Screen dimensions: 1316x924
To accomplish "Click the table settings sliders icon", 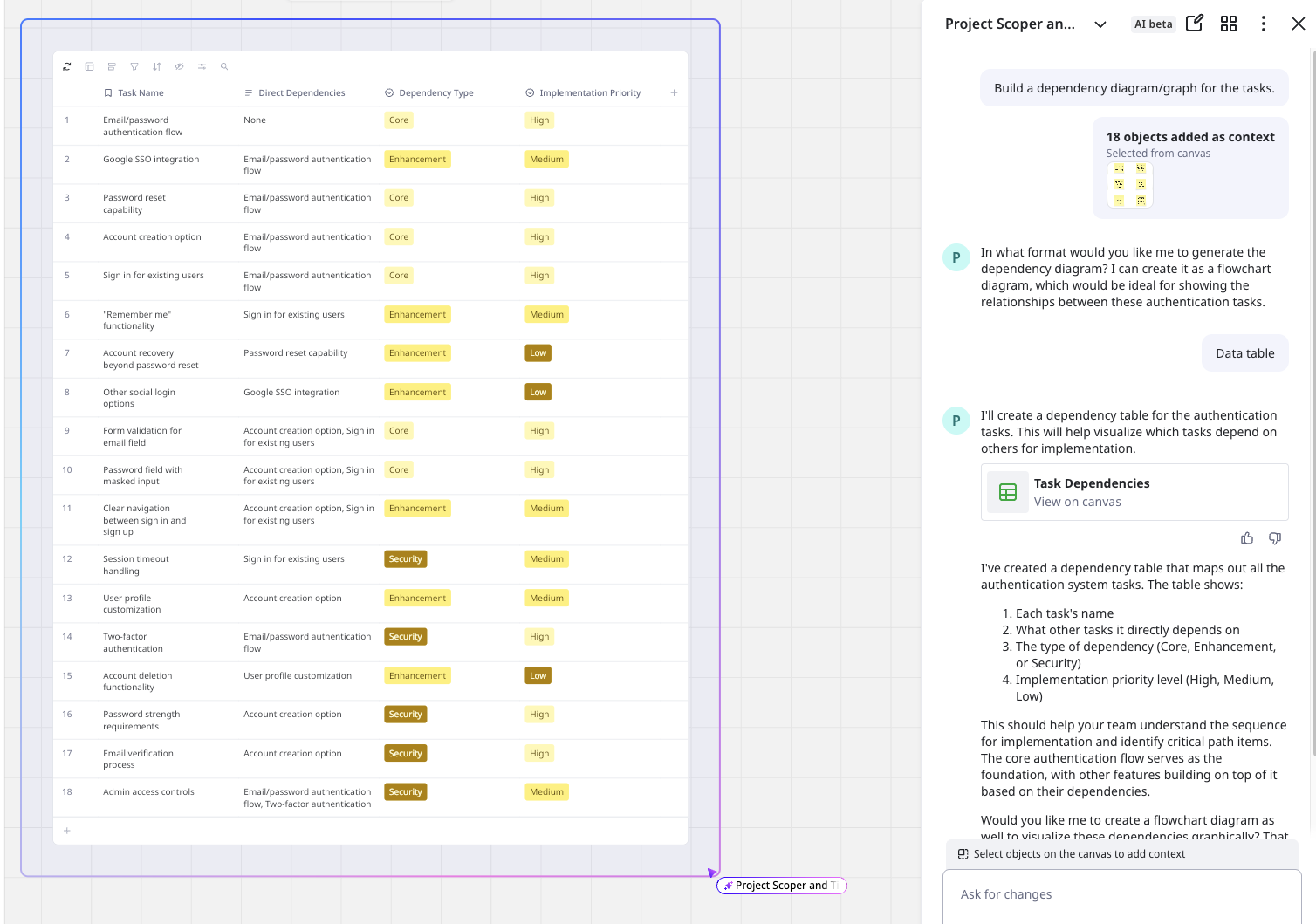I will 202,66.
